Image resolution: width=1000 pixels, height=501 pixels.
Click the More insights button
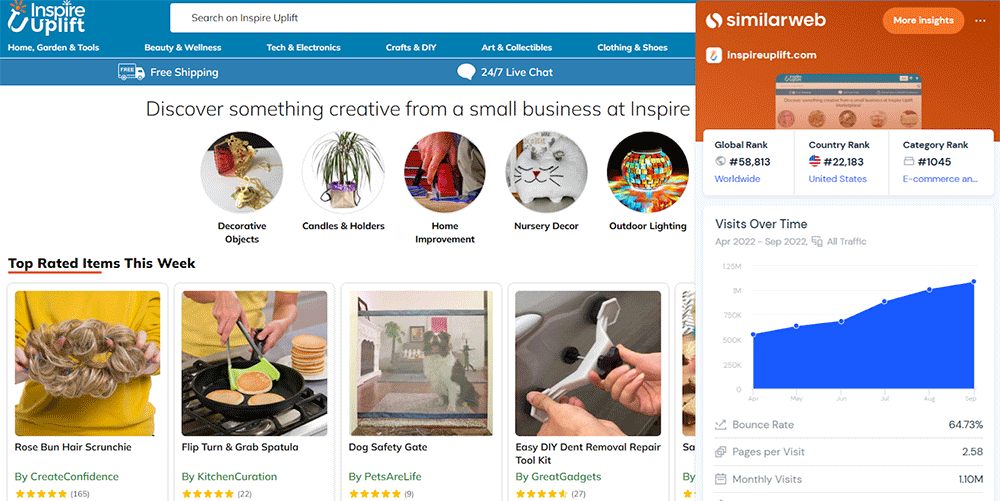[x=922, y=20]
